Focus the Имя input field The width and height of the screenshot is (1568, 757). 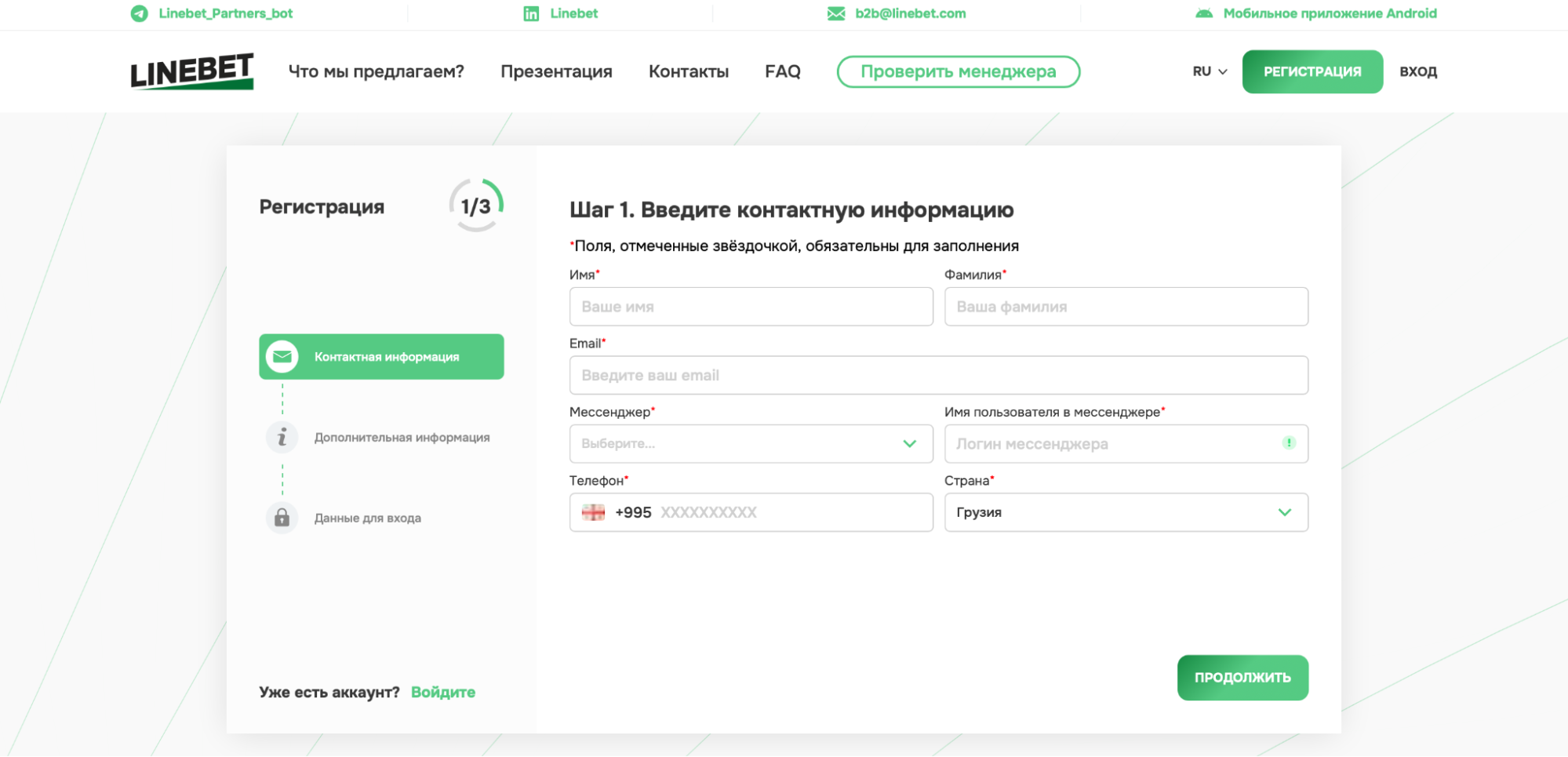[751, 307]
